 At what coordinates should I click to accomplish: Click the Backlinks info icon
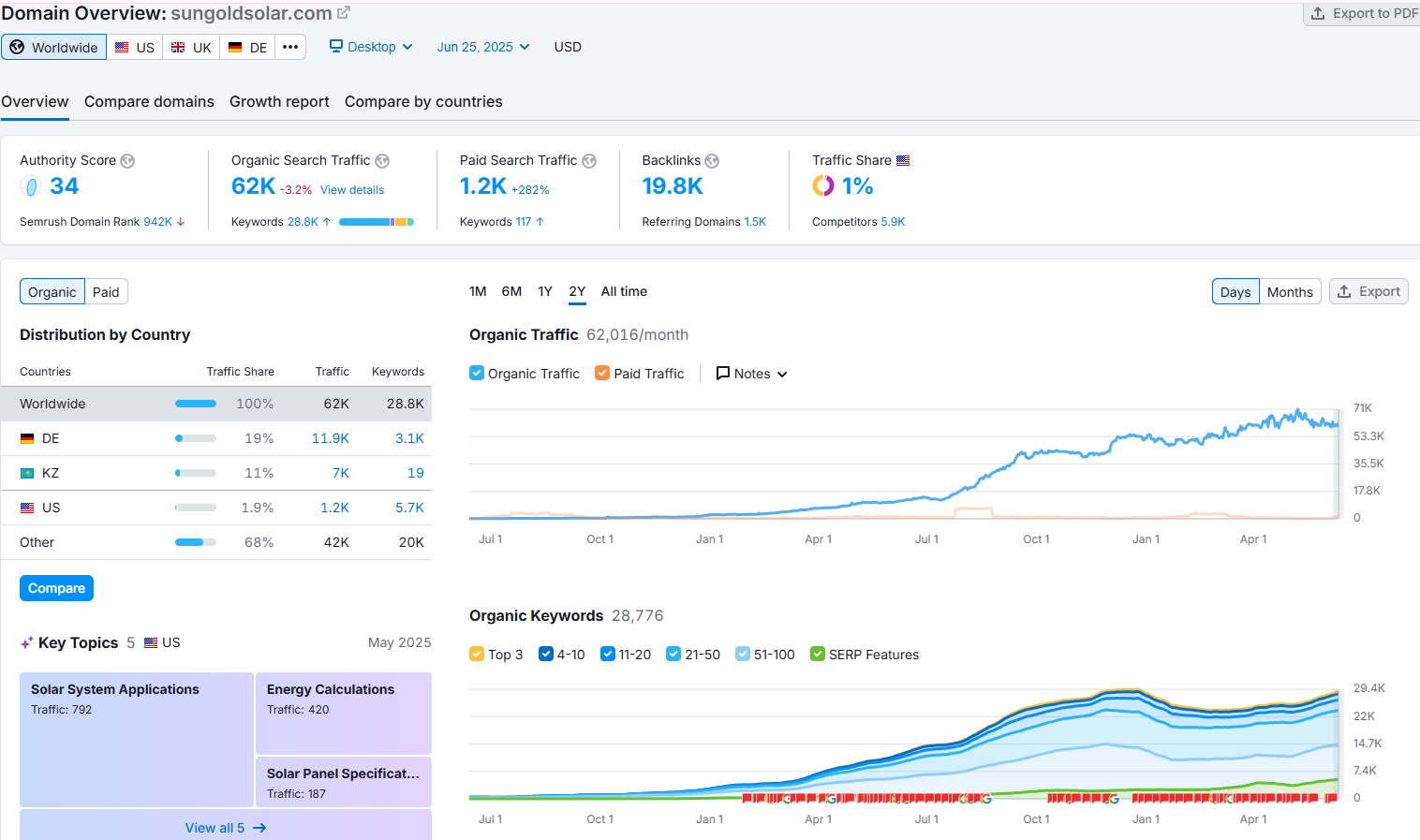(712, 161)
